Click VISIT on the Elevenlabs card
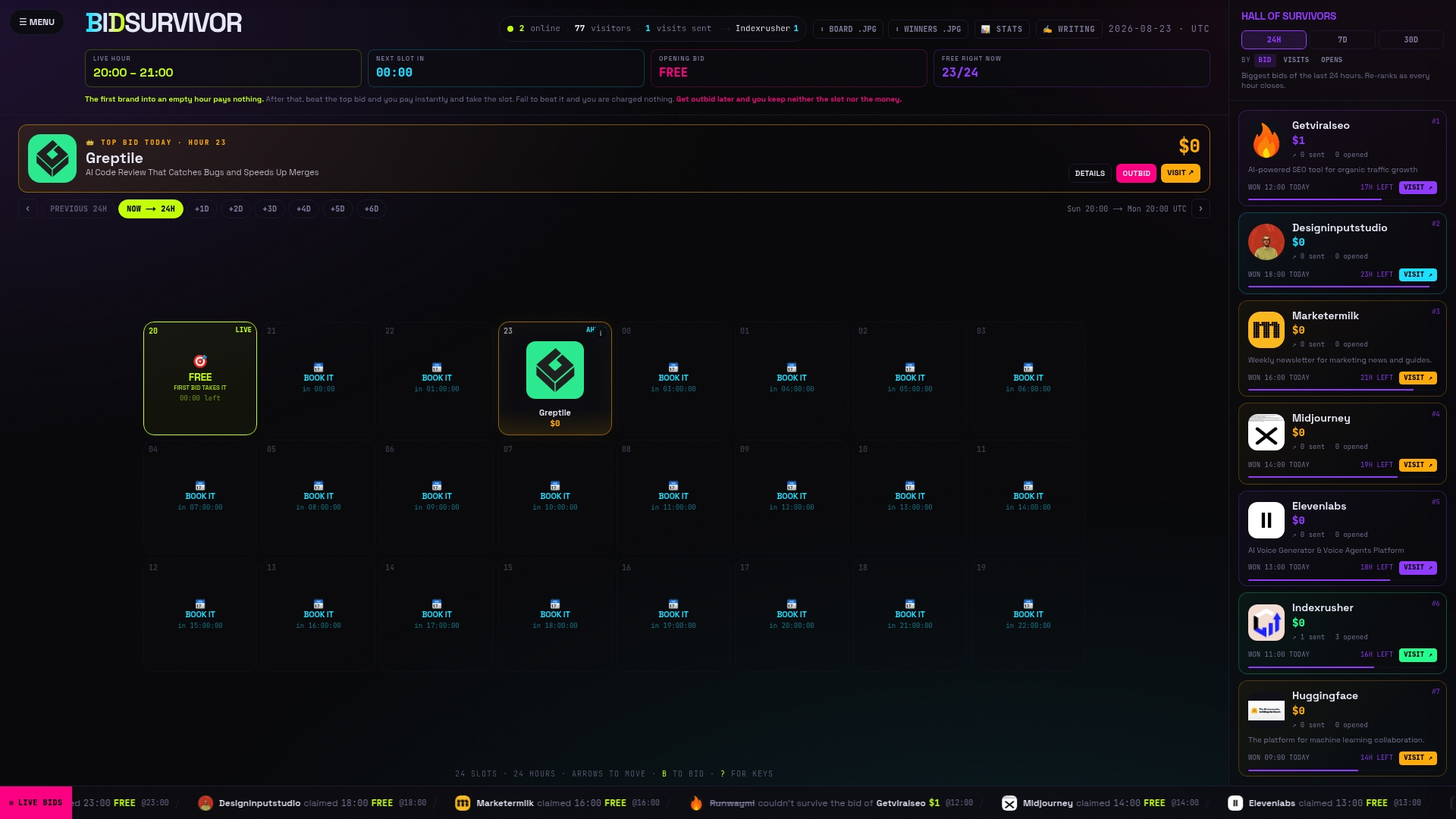The image size is (1456, 819). (1418, 567)
